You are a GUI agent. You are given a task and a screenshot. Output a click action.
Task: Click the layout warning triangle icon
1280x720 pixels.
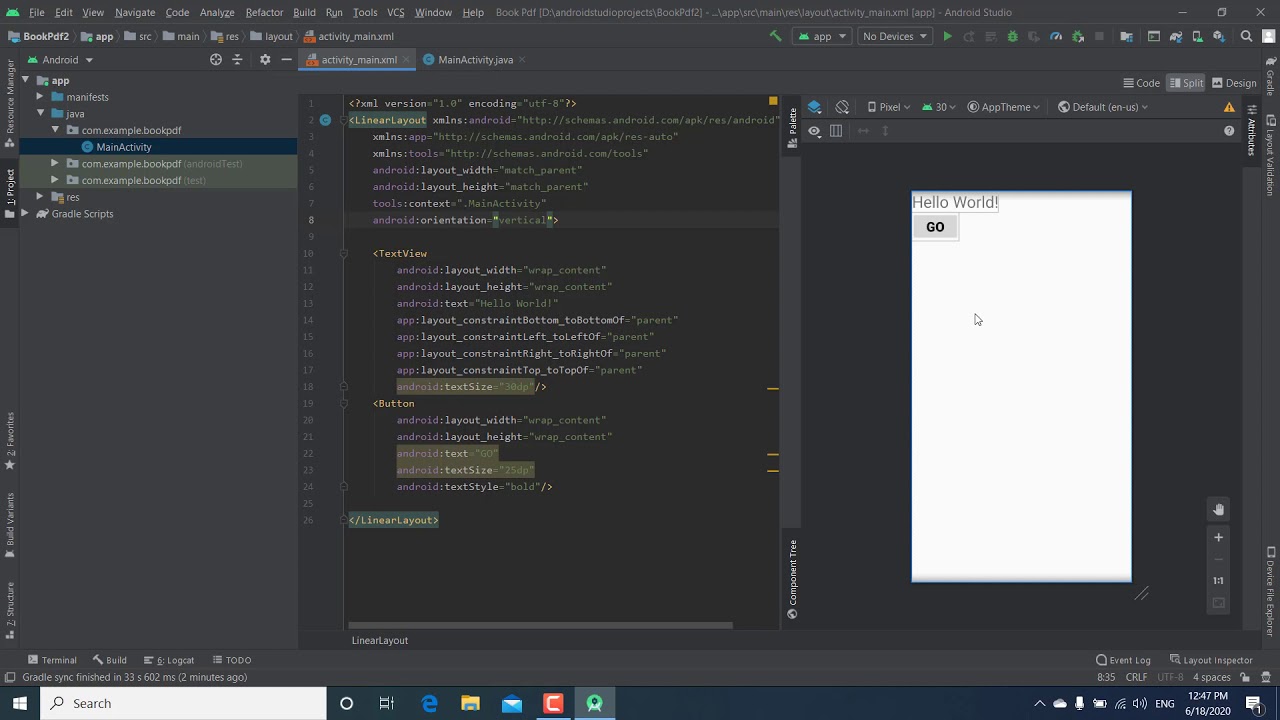click(x=1229, y=107)
